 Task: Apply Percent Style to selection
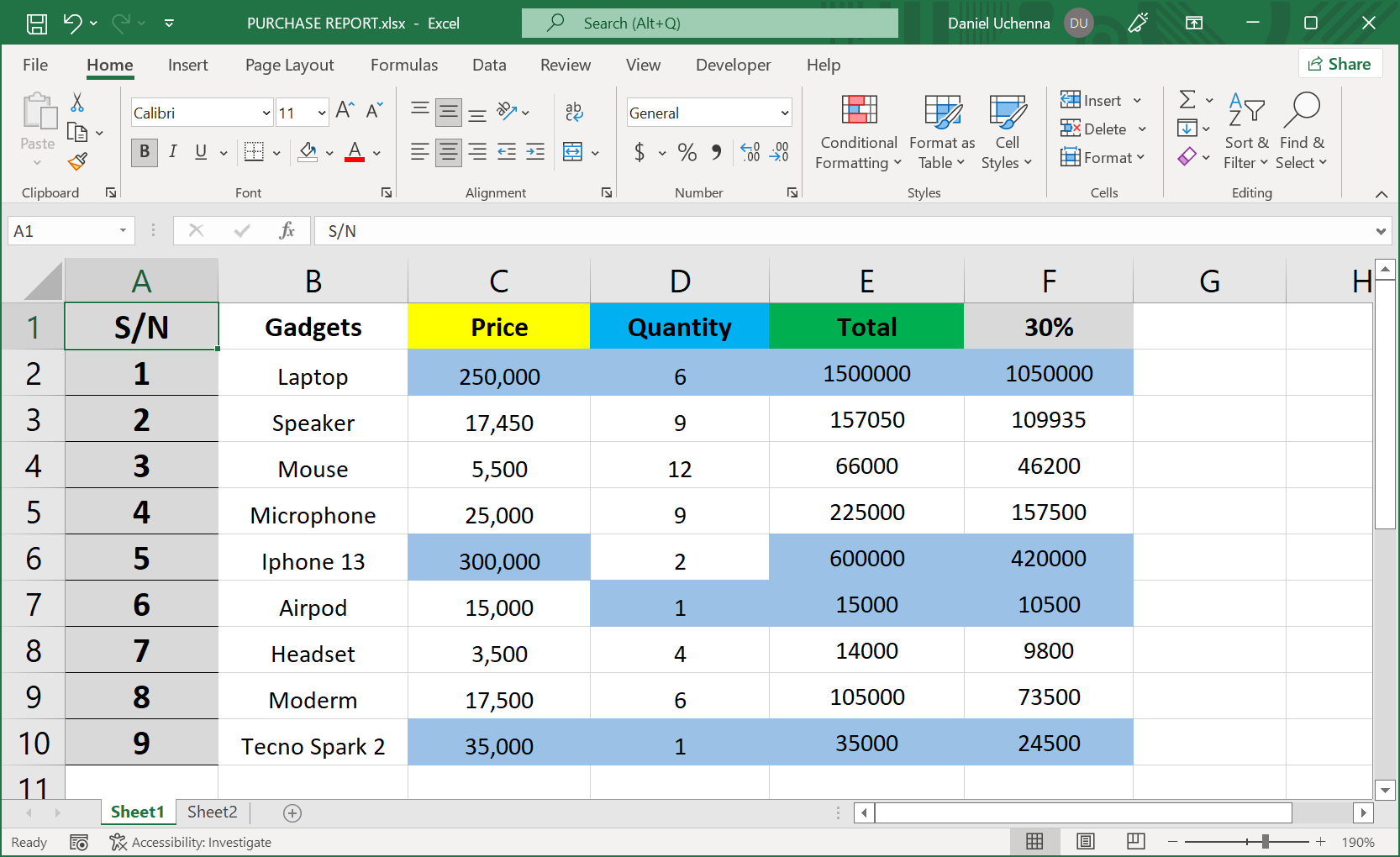coord(687,153)
